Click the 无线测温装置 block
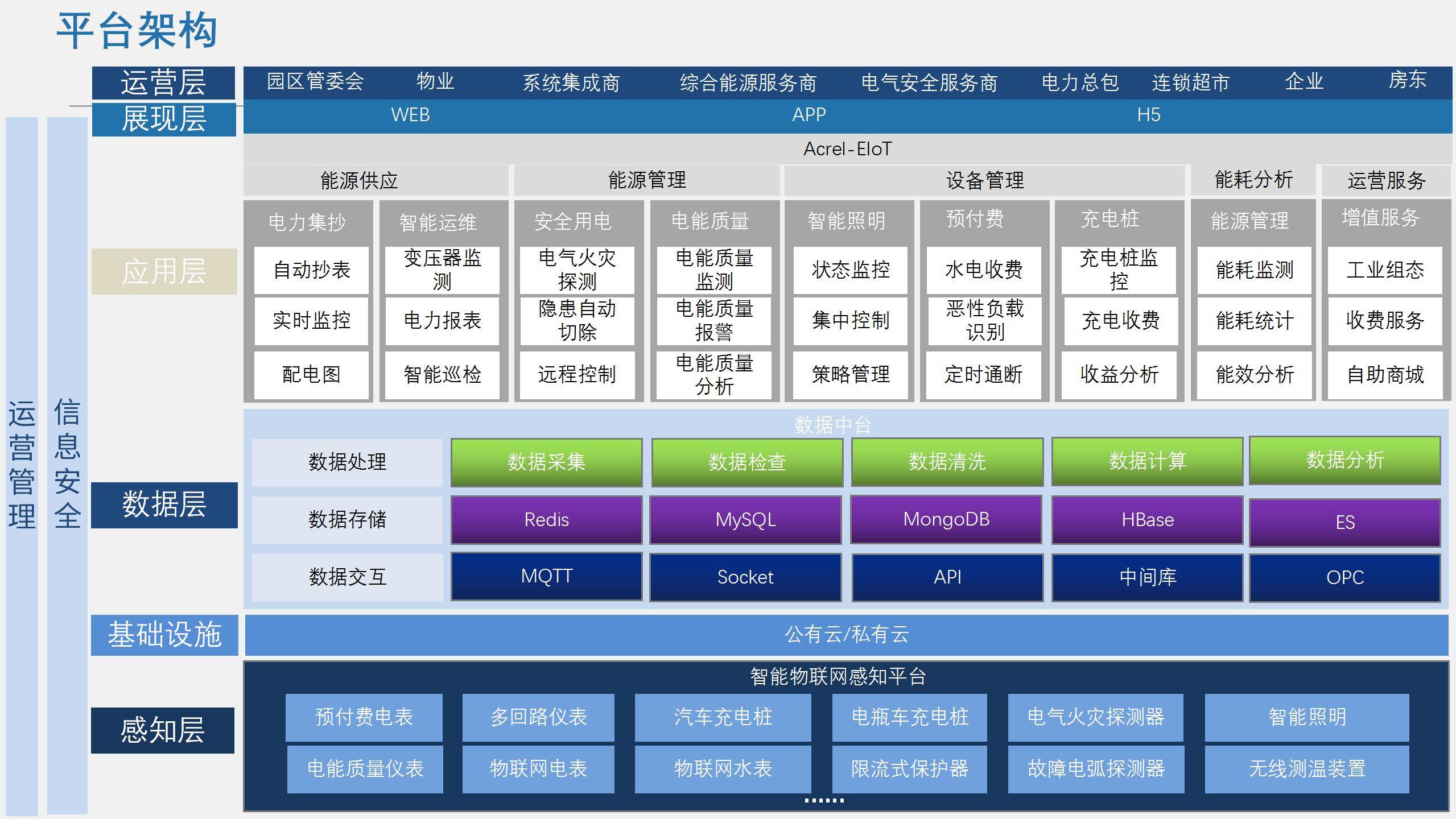Viewport: 1456px width, 819px height. tap(1306, 769)
